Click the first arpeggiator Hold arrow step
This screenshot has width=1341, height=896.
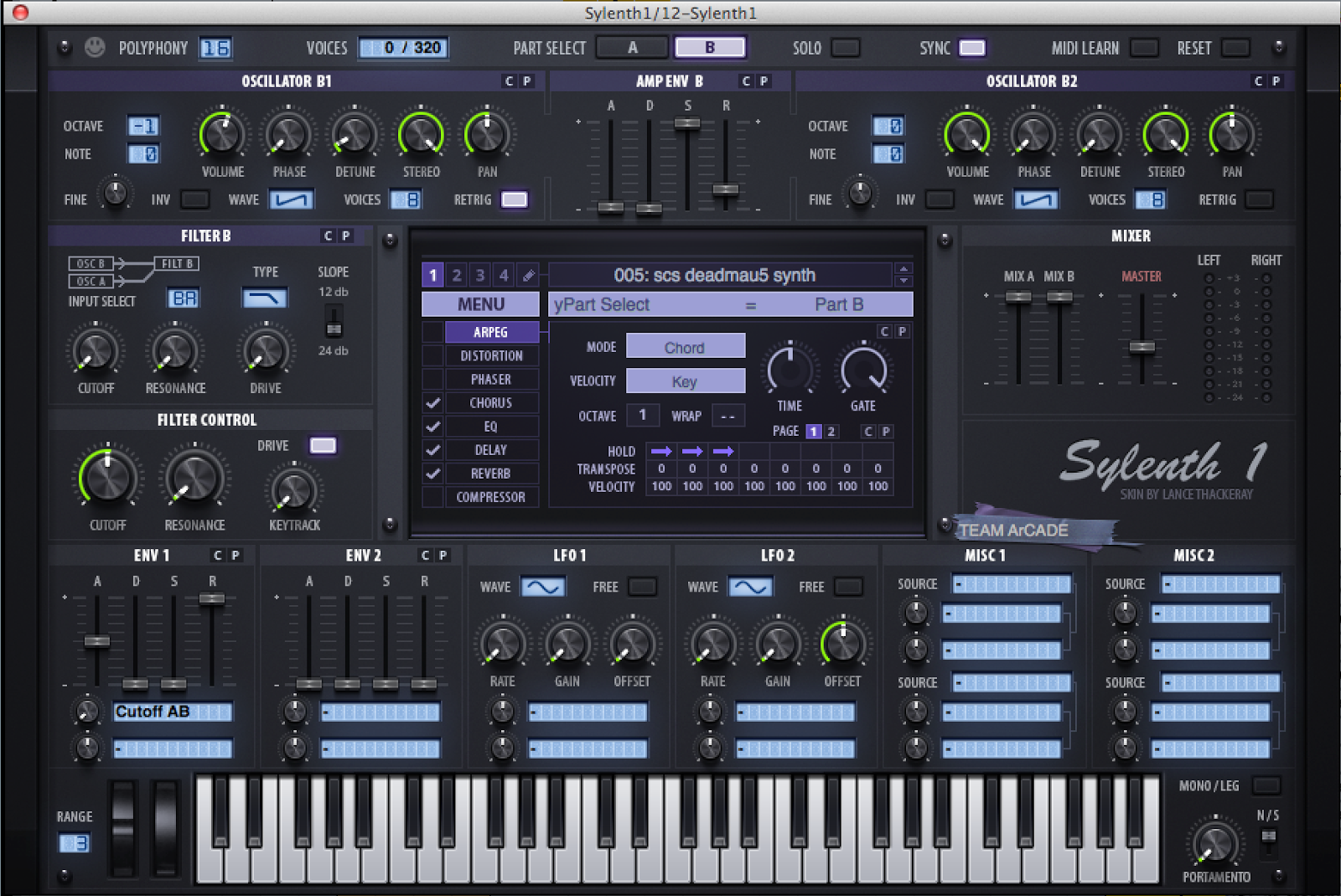click(x=661, y=451)
